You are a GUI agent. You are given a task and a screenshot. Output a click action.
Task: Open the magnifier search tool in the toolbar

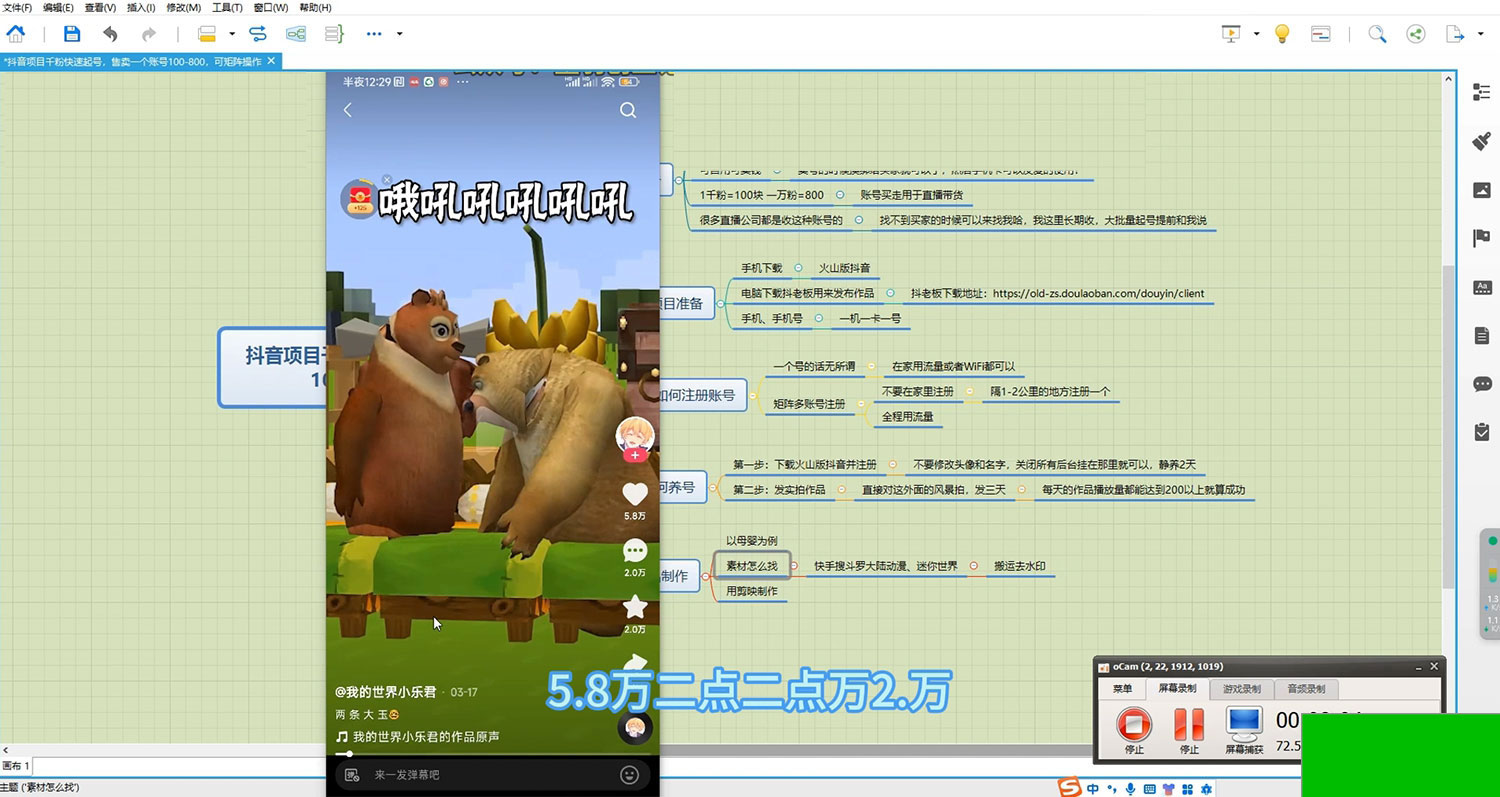point(1377,34)
